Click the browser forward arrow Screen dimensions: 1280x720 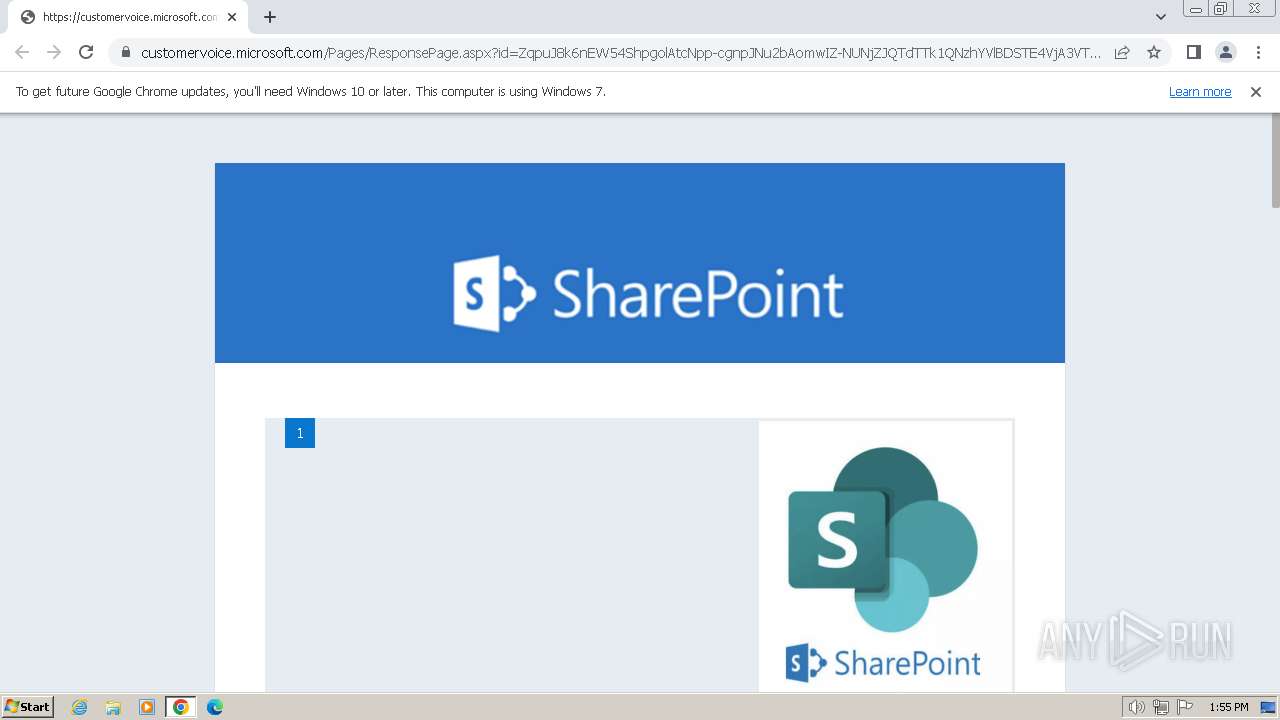54,52
